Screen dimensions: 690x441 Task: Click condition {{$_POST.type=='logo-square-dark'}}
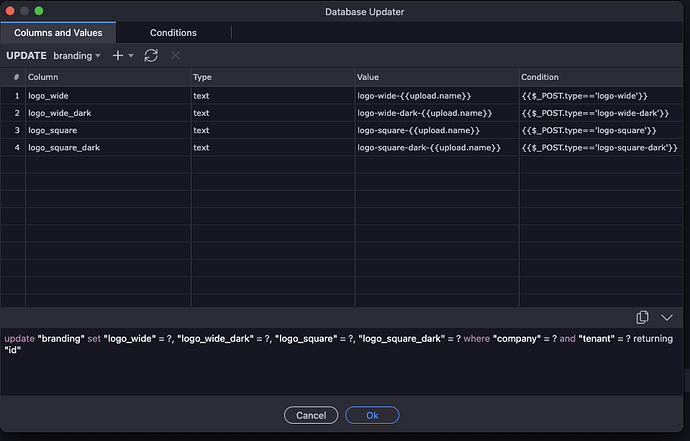tap(601, 147)
